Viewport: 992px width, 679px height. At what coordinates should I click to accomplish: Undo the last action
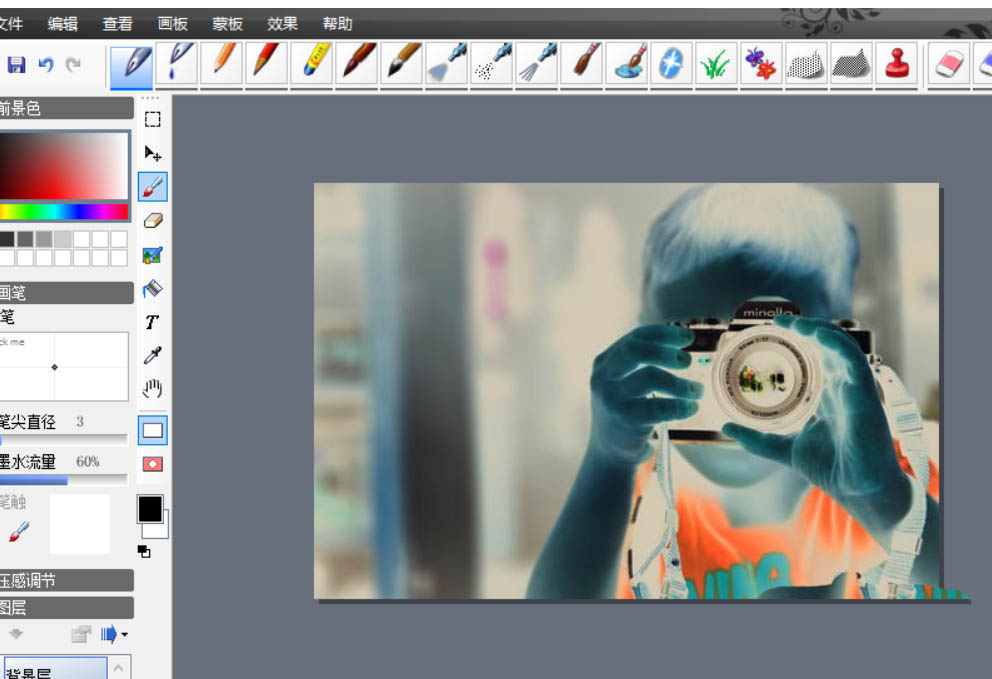coord(45,64)
